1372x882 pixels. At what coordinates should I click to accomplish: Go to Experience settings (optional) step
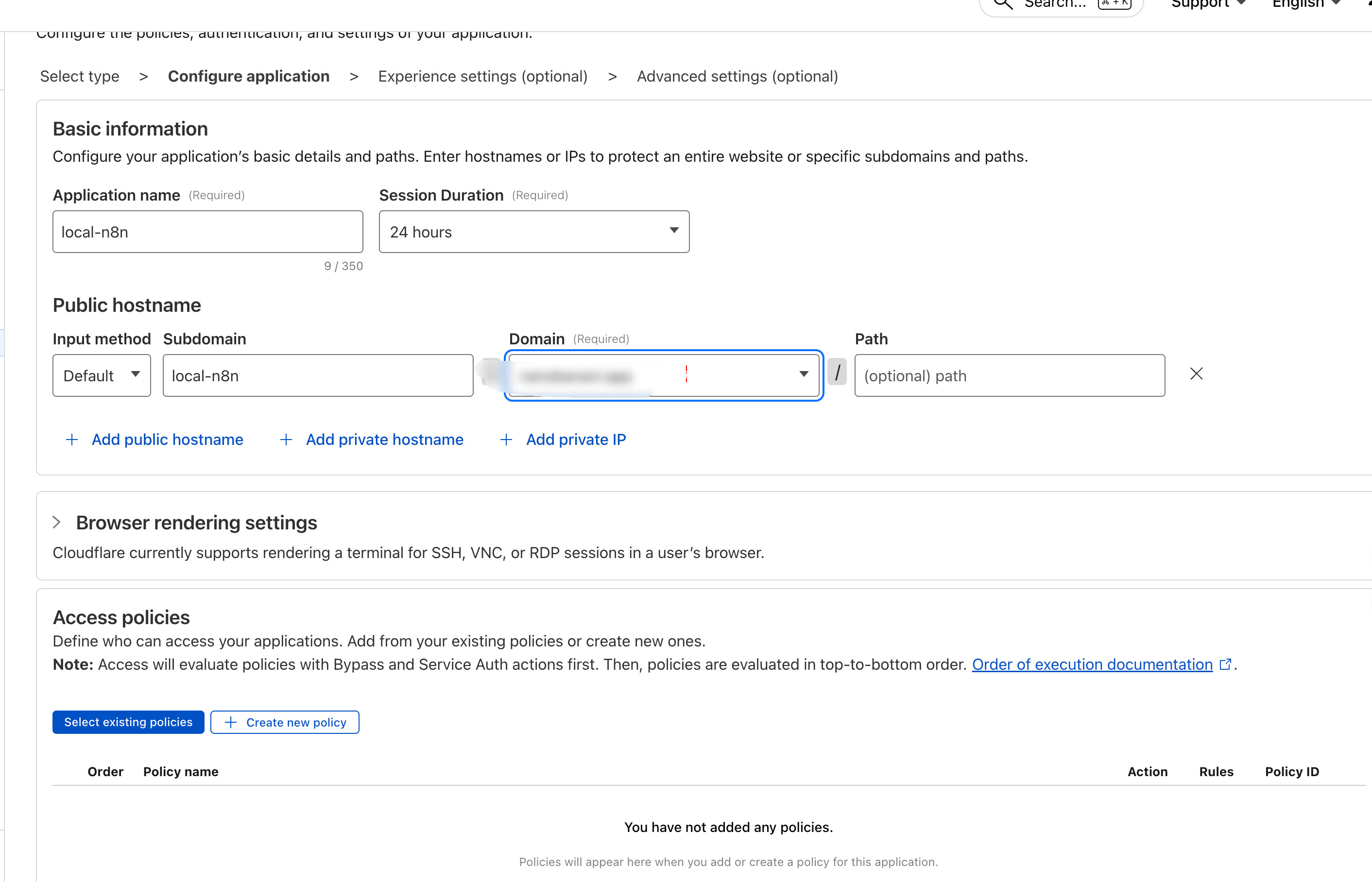point(482,76)
